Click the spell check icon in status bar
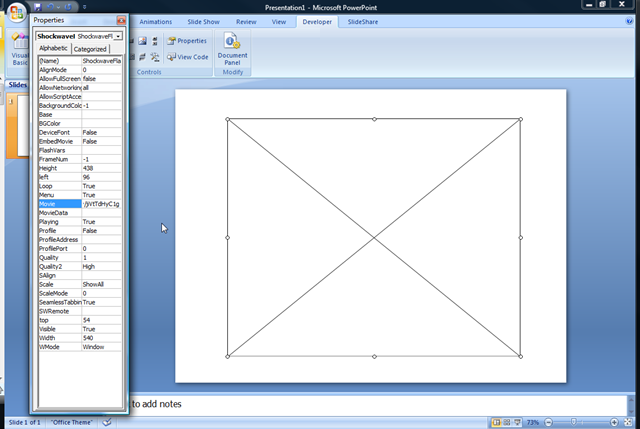The height and width of the screenshot is (429, 640). (107, 422)
